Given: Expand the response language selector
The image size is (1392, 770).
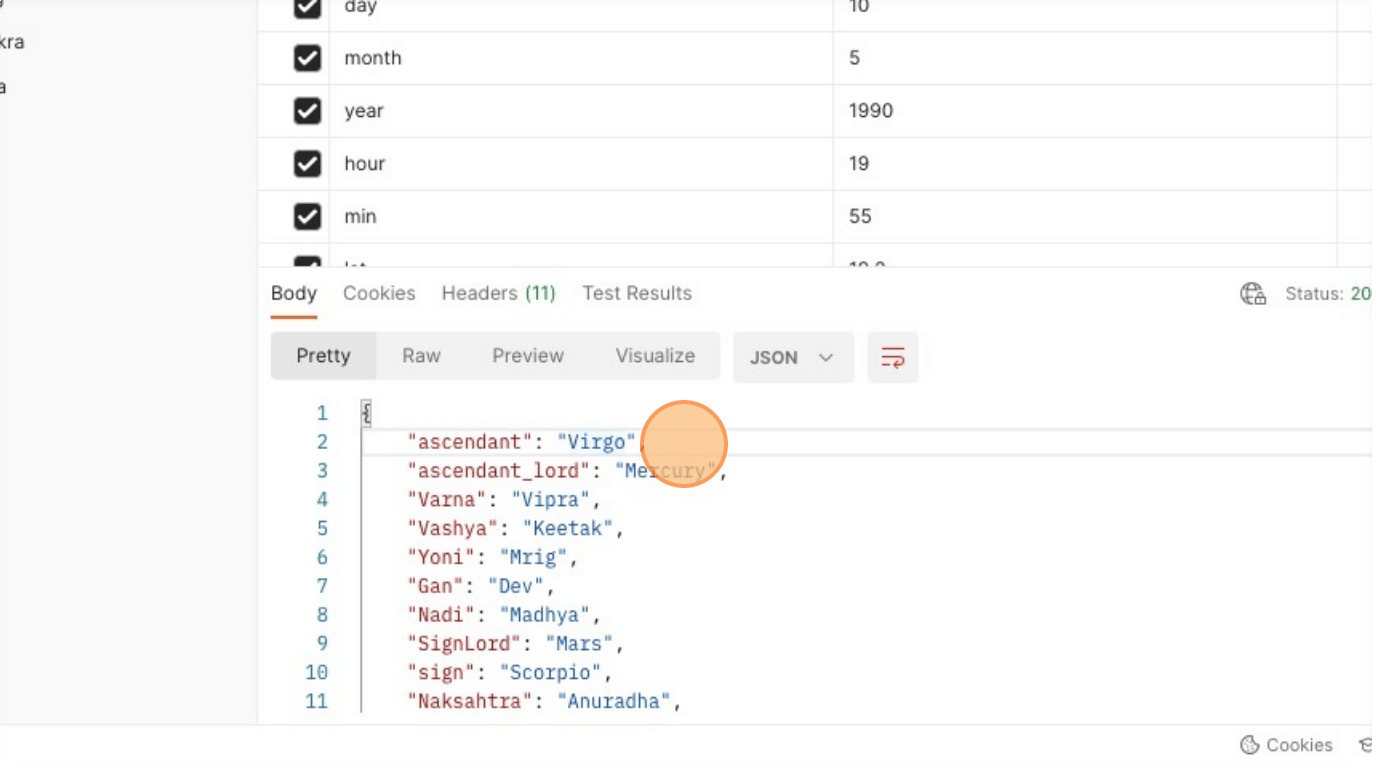Looking at the screenshot, I should coord(826,357).
